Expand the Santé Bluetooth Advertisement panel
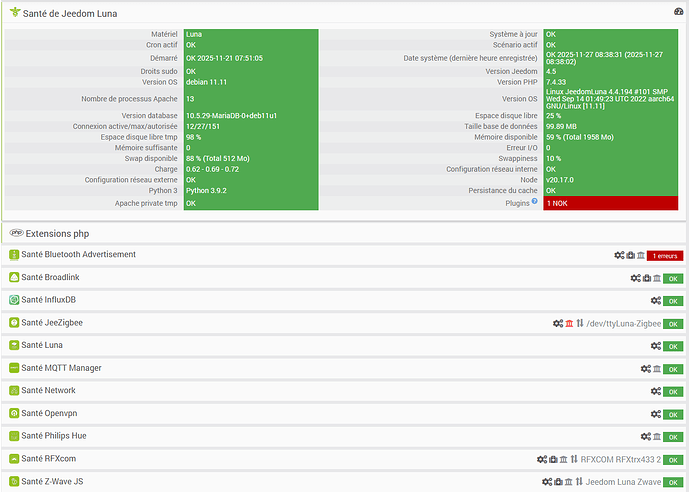Viewport: 690px width, 493px height. coord(78,254)
